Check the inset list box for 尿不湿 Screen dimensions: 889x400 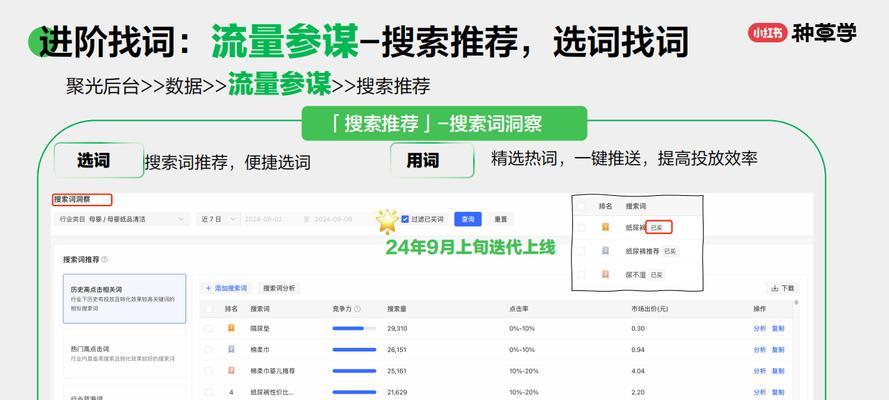point(581,274)
